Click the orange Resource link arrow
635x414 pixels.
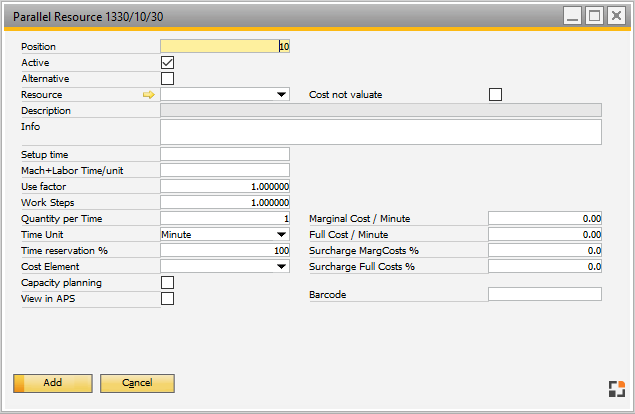[150, 95]
